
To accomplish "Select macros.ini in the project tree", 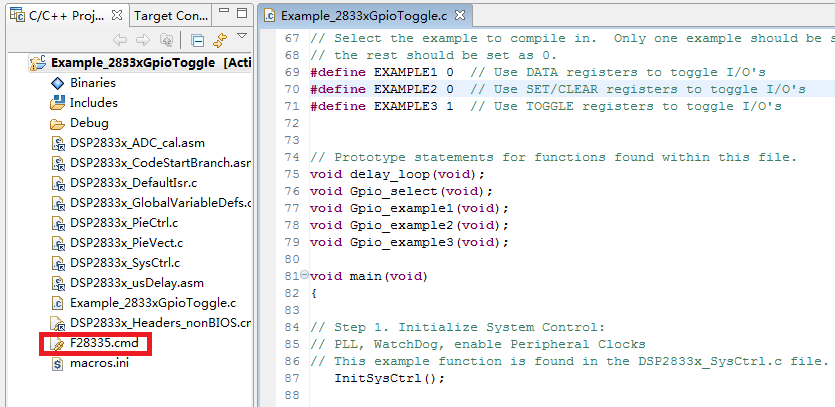I will (x=99, y=363).
